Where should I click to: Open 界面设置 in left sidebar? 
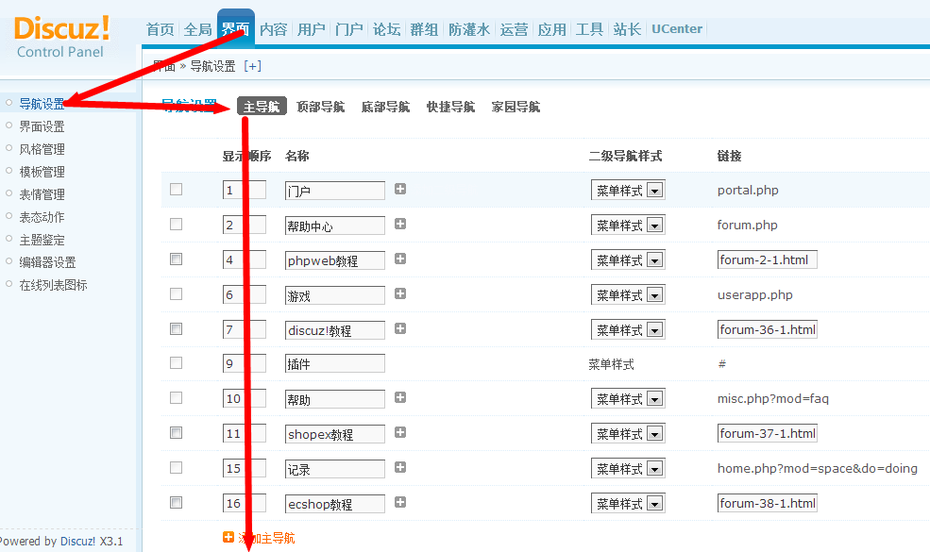(x=42, y=126)
